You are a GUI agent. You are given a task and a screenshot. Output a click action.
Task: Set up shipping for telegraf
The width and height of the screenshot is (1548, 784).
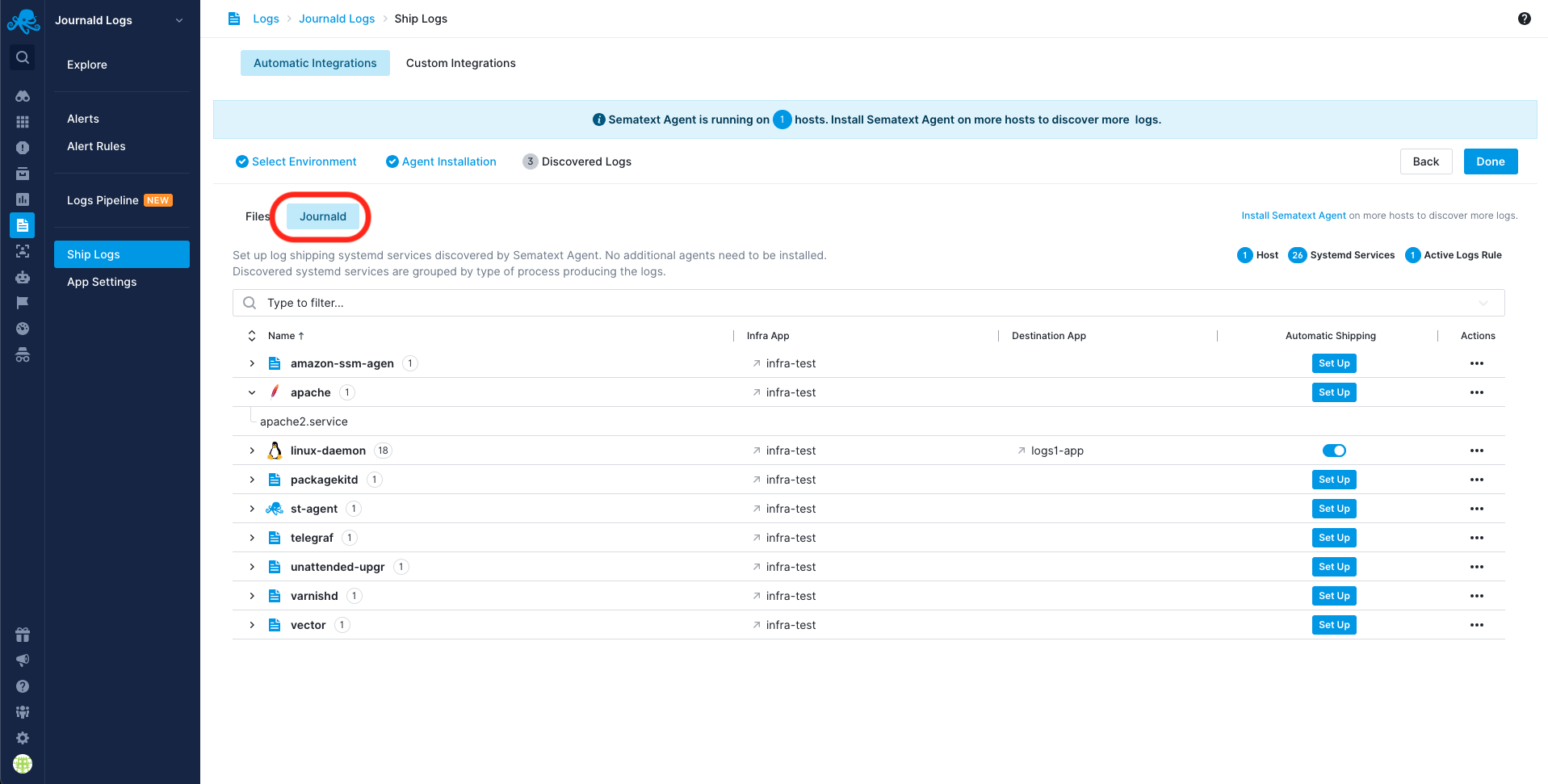[x=1334, y=538]
